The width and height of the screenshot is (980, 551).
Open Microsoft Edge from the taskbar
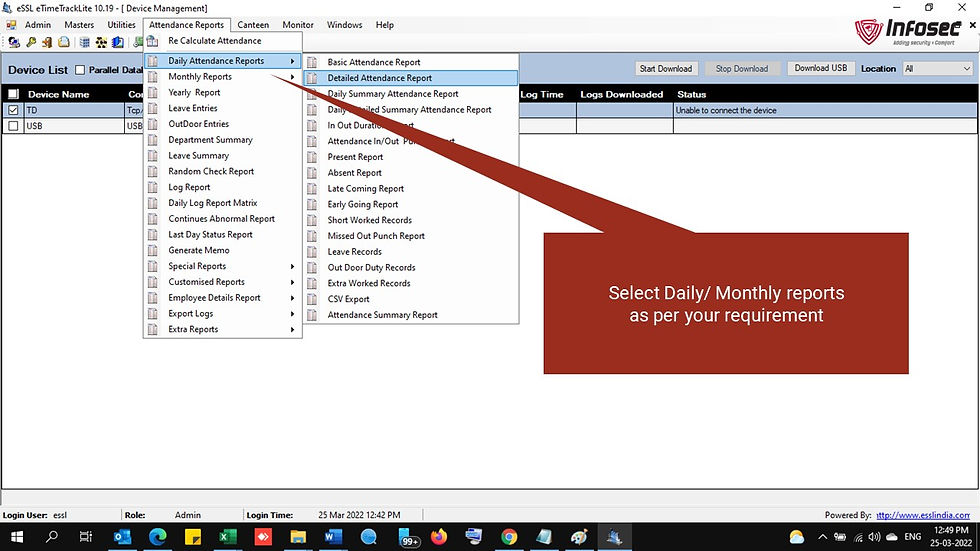(x=158, y=537)
